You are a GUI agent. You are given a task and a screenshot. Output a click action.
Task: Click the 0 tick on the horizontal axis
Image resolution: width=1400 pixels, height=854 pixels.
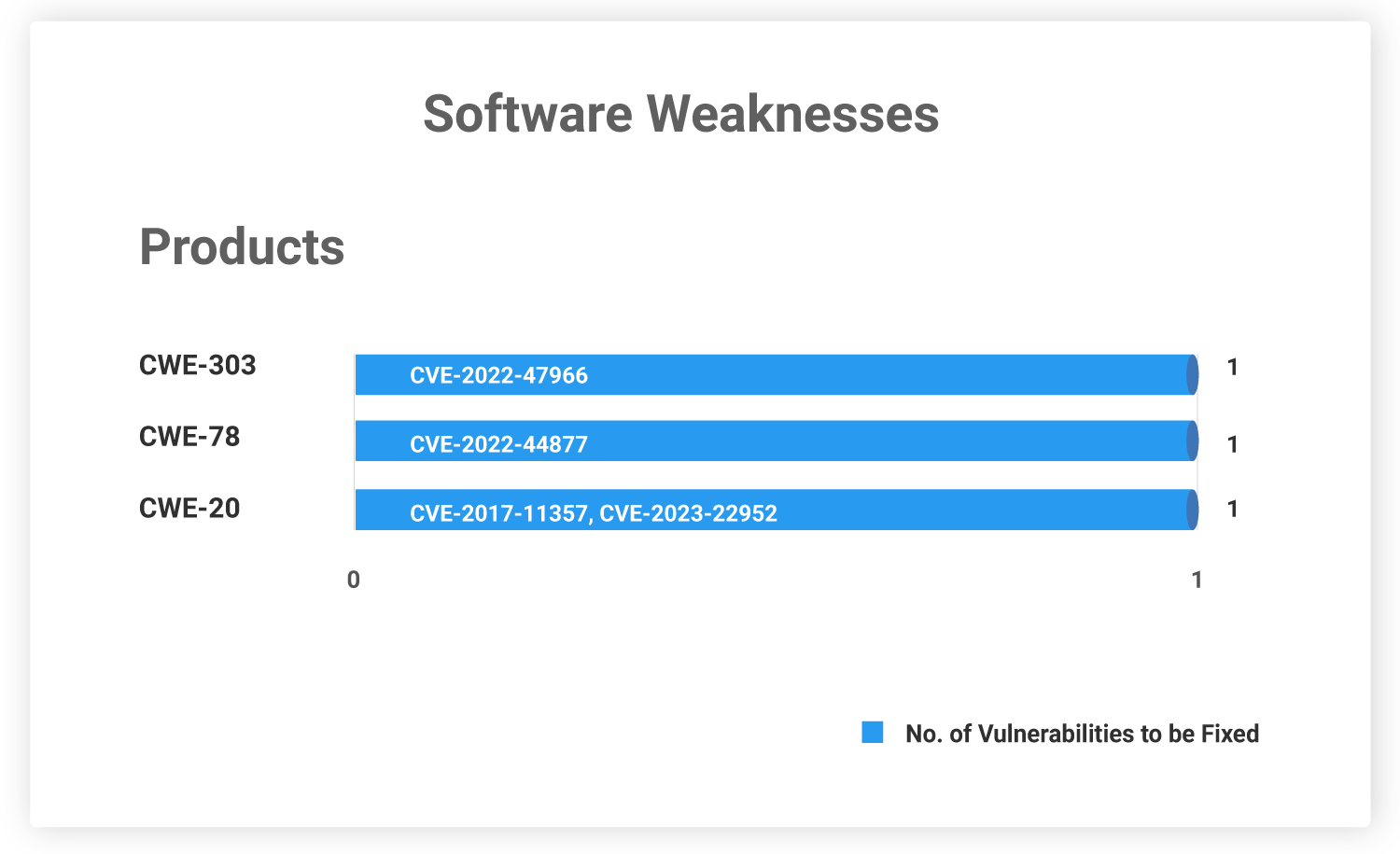354,580
